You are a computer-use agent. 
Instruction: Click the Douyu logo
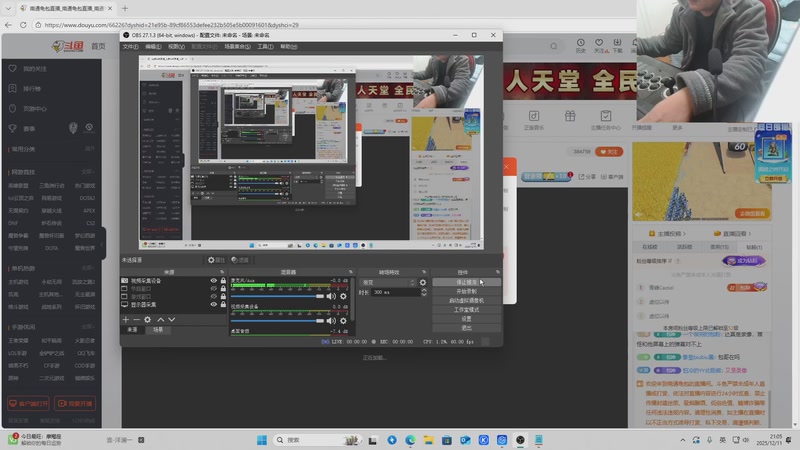click(x=68, y=46)
